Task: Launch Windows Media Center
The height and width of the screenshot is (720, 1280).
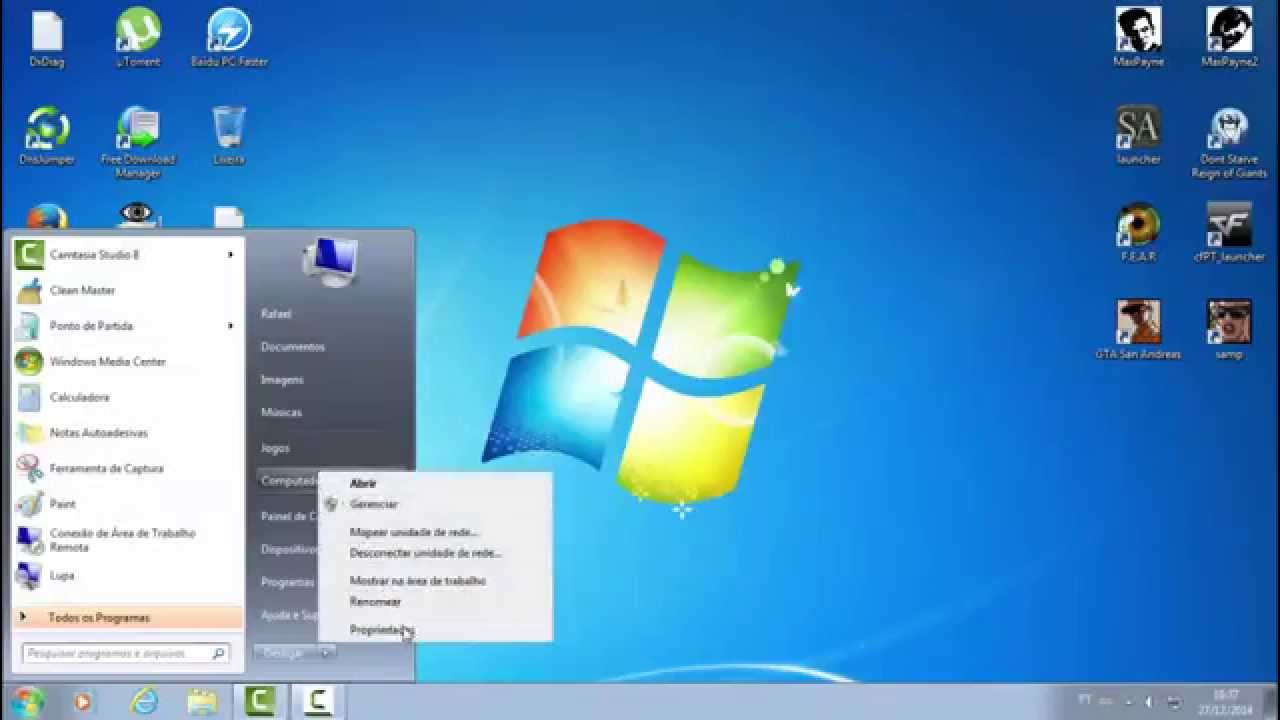Action: point(128,361)
